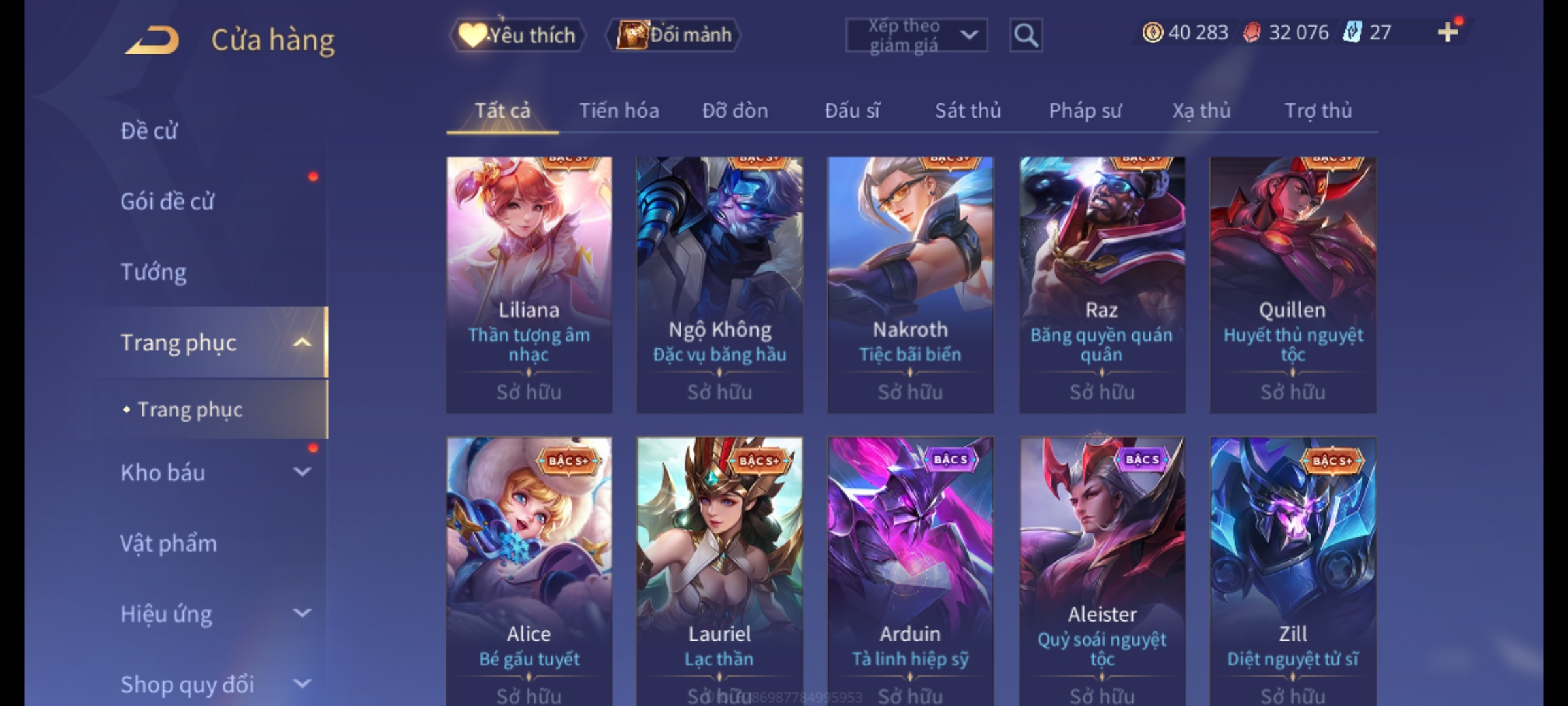Switch to the Pháp sư tab

[x=1085, y=110]
